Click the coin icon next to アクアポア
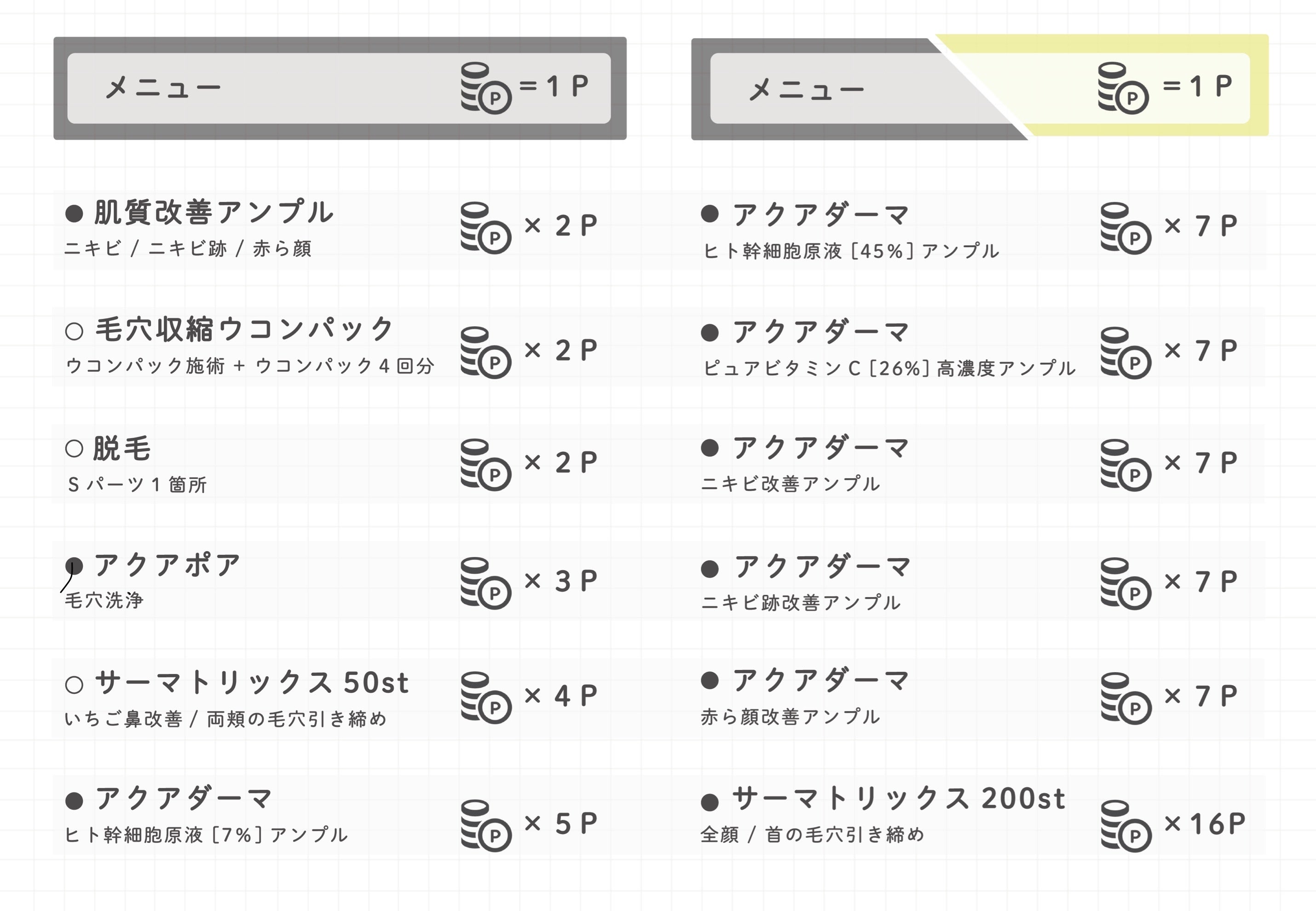The width and height of the screenshot is (1316, 911). click(x=485, y=583)
